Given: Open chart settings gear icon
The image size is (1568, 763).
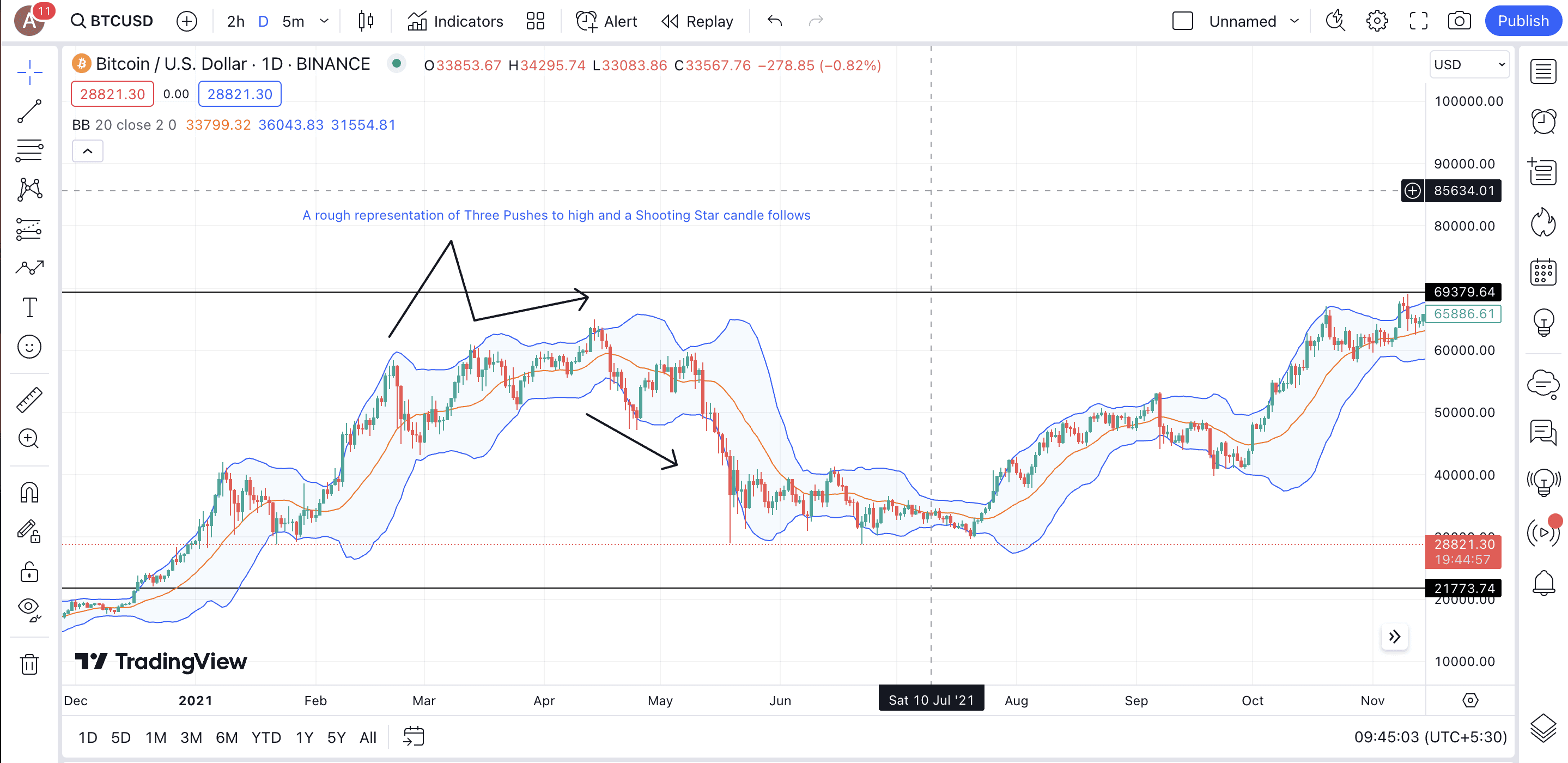Looking at the screenshot, I should pos(1376,21).
